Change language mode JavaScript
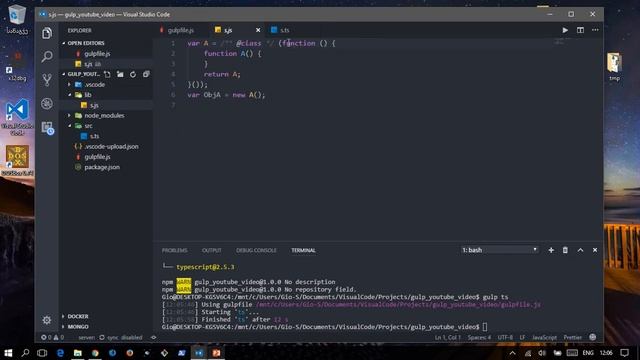 (x=544, y=338)
